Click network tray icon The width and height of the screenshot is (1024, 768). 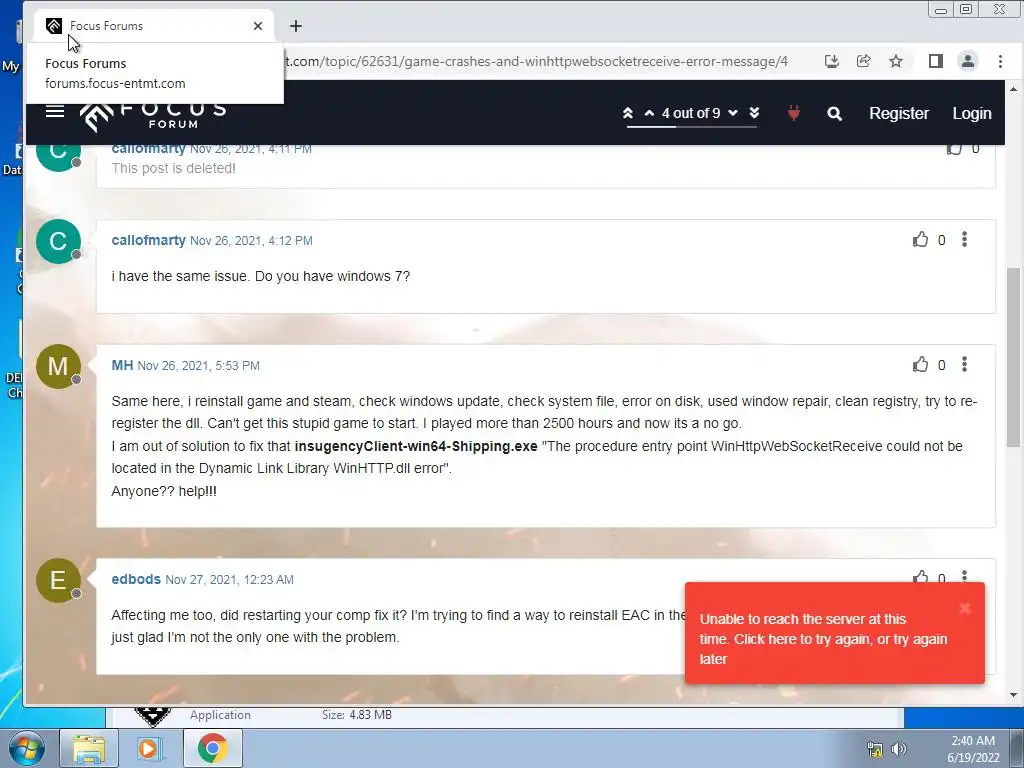click(x=874, y=749)
